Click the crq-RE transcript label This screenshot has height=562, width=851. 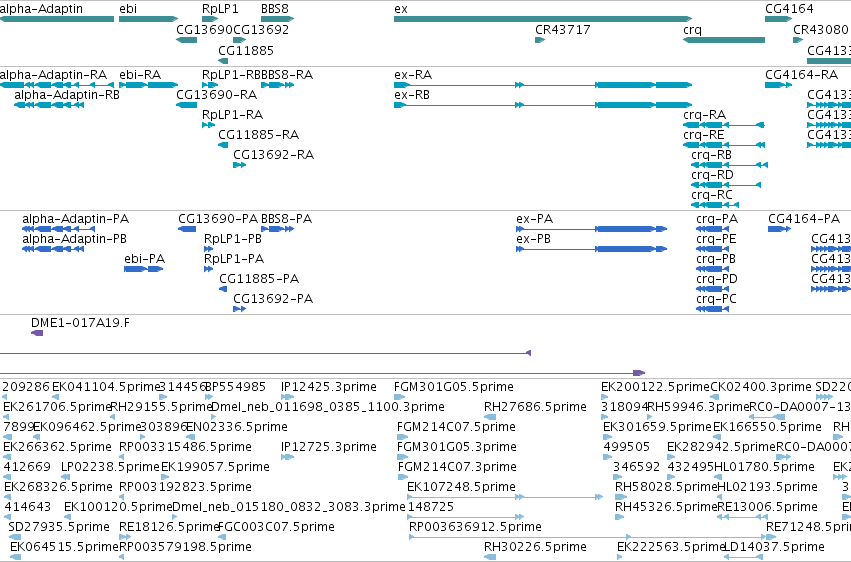pos(704,135)
